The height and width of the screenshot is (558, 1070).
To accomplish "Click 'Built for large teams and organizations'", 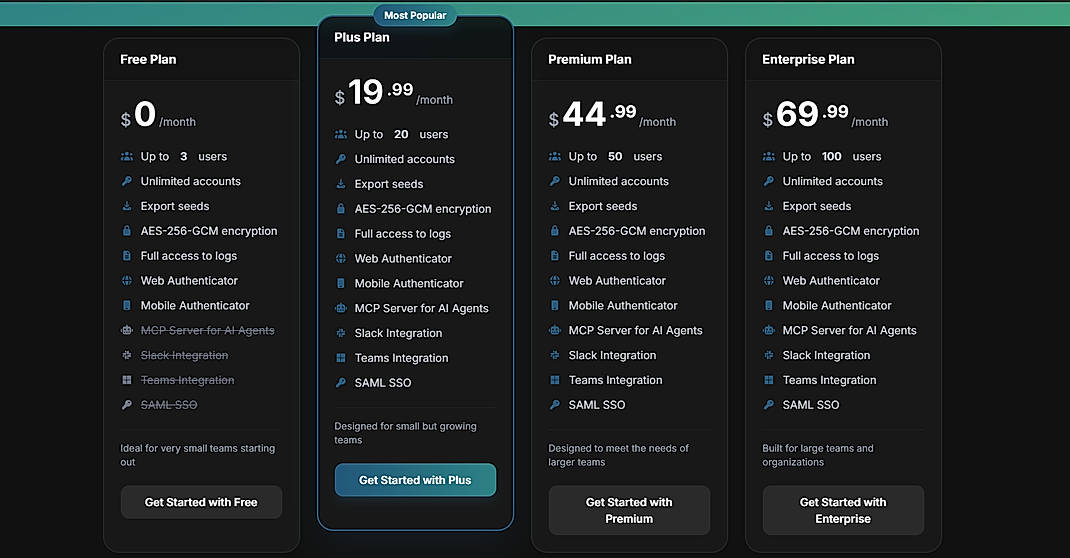I will click(x=818, y=455).
